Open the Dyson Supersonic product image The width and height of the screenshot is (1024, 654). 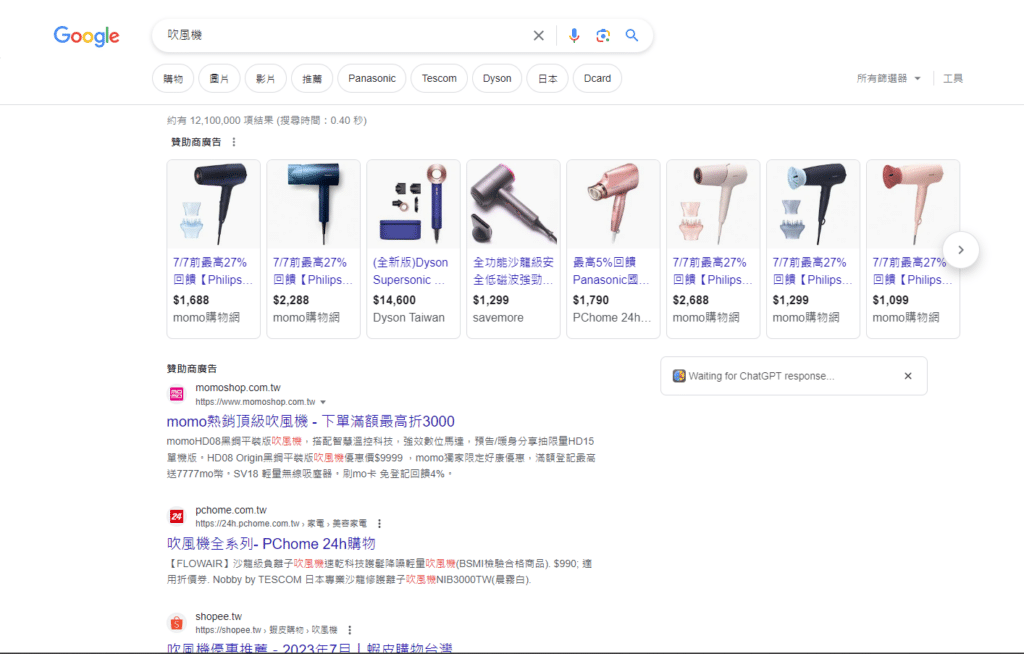point(413,204)
